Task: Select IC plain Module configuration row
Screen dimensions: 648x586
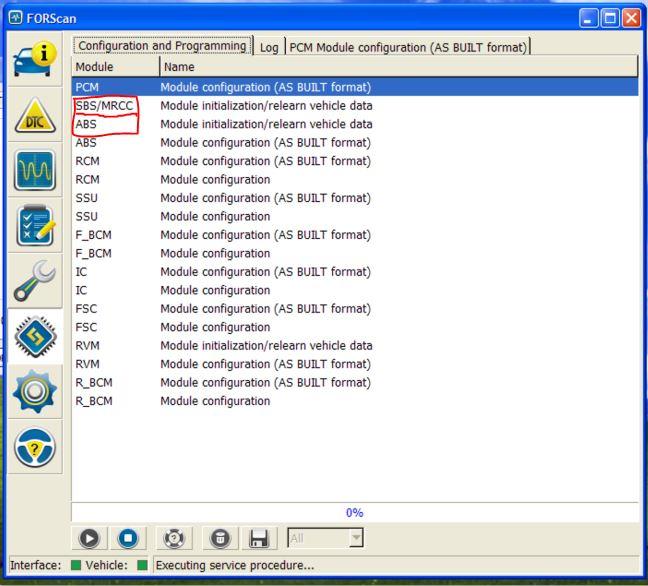Action: click(x=355, y=290)
